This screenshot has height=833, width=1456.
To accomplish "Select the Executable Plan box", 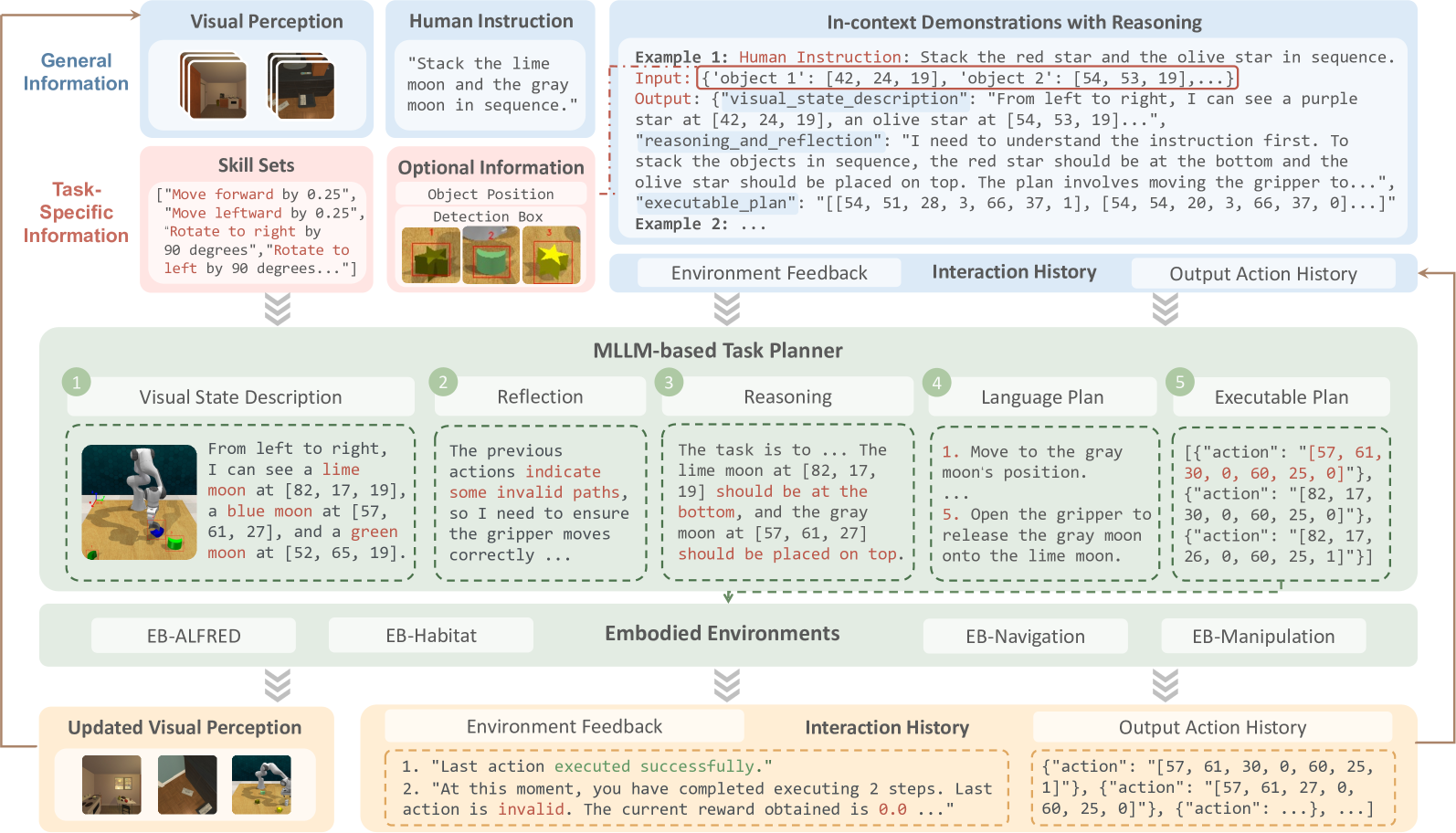I will [x=1281, y=397].
